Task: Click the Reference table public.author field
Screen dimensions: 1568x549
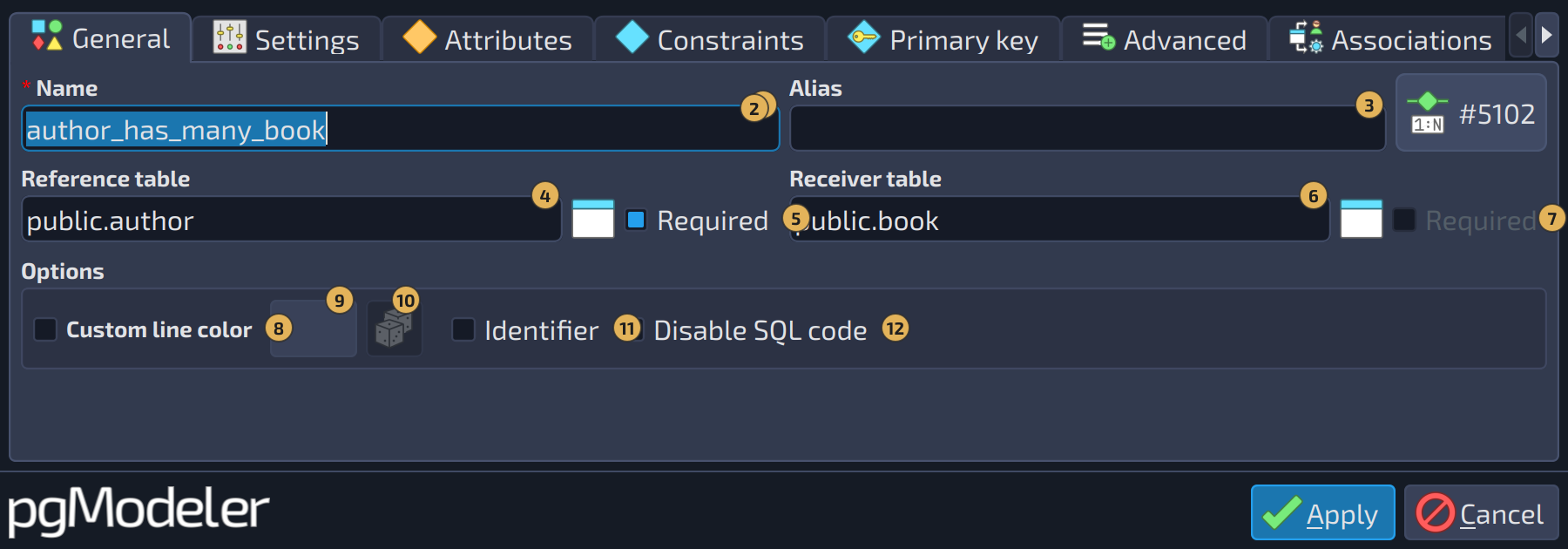Action: tap(291, 220)
